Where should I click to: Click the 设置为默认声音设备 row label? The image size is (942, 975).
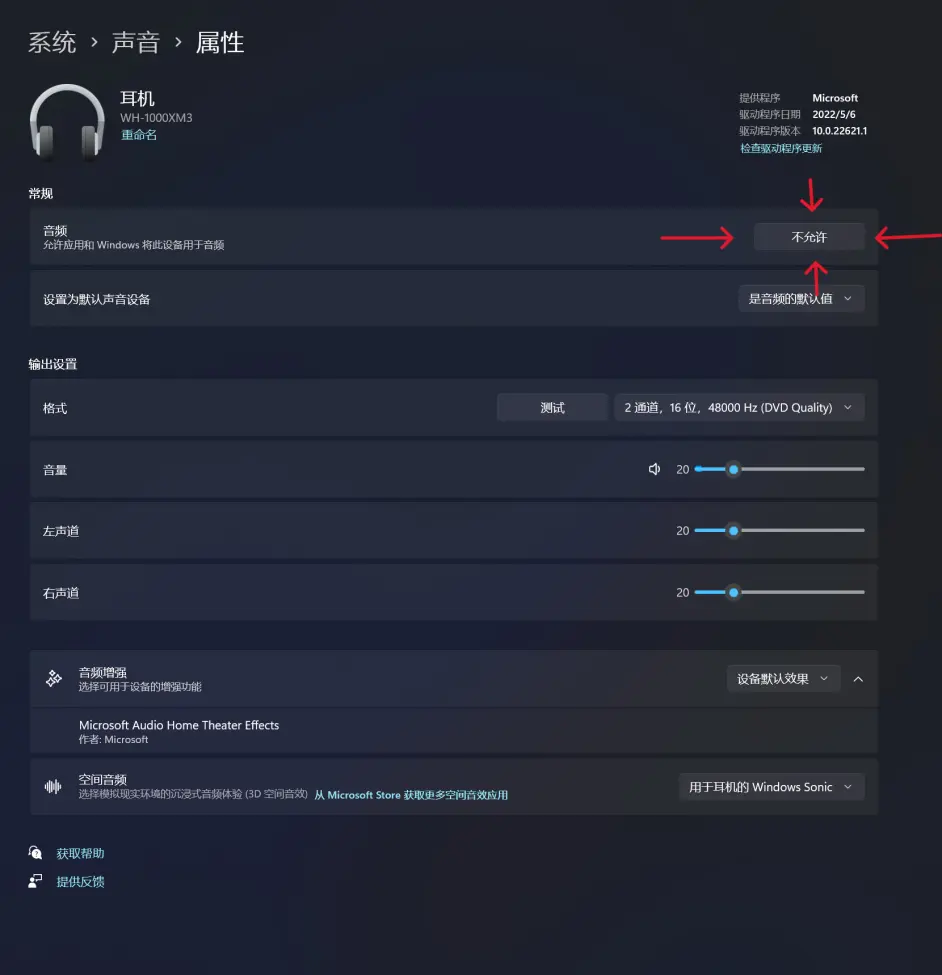96,300
